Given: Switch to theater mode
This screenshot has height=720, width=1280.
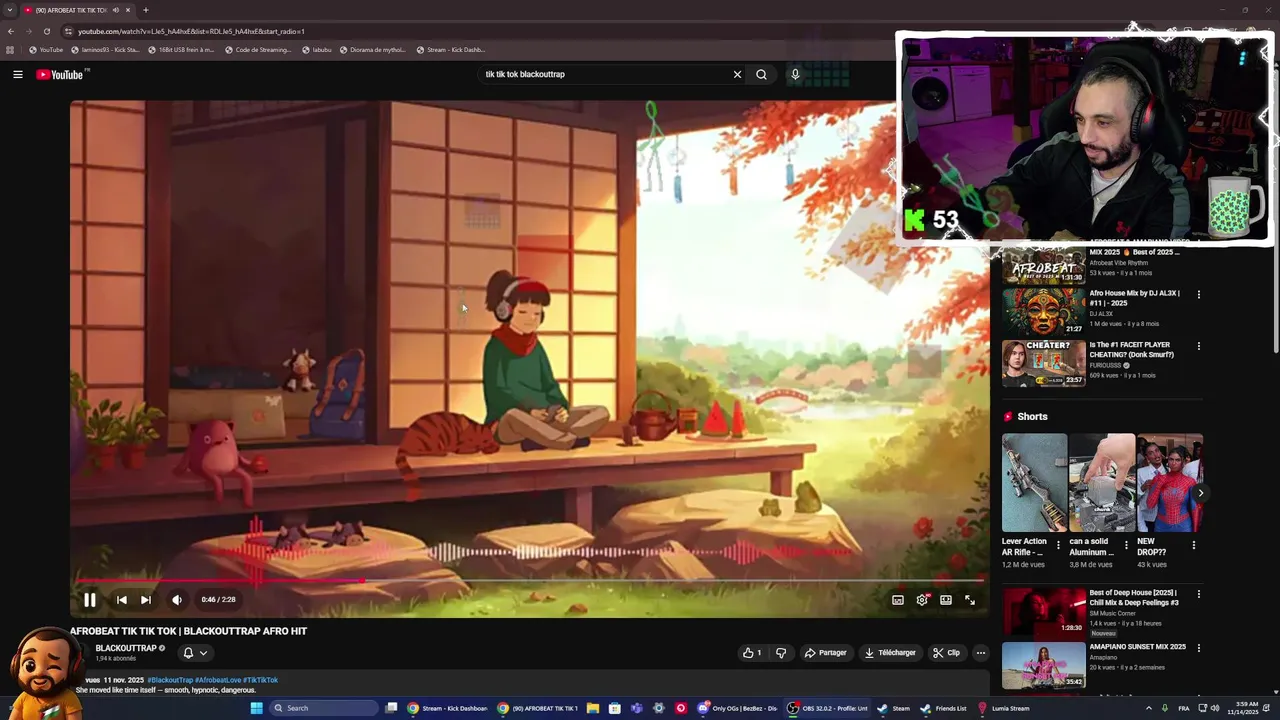Looking at the screenshot, I should click(x=946, y=600).
